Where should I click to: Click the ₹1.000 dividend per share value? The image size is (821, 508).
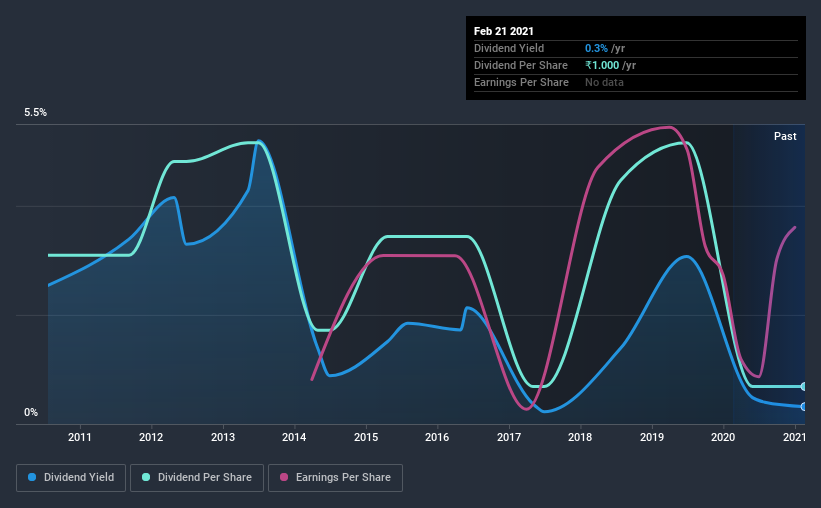point(602,65)
